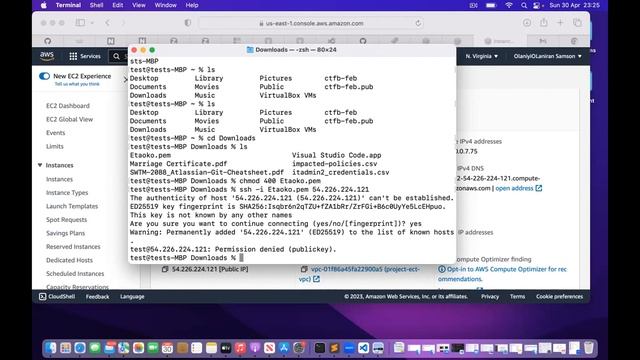Copy the VPC ID icon
The image size is (640, 360).
click(304, 269)
